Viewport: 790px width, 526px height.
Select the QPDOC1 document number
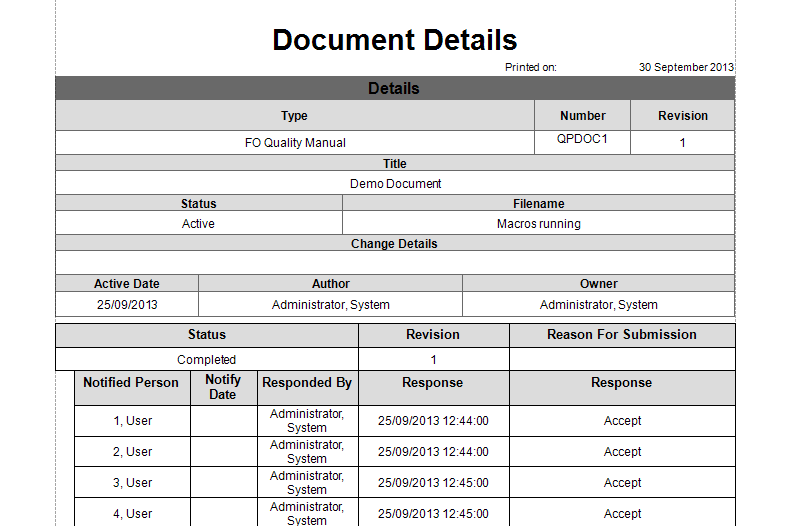click(582, 139)
